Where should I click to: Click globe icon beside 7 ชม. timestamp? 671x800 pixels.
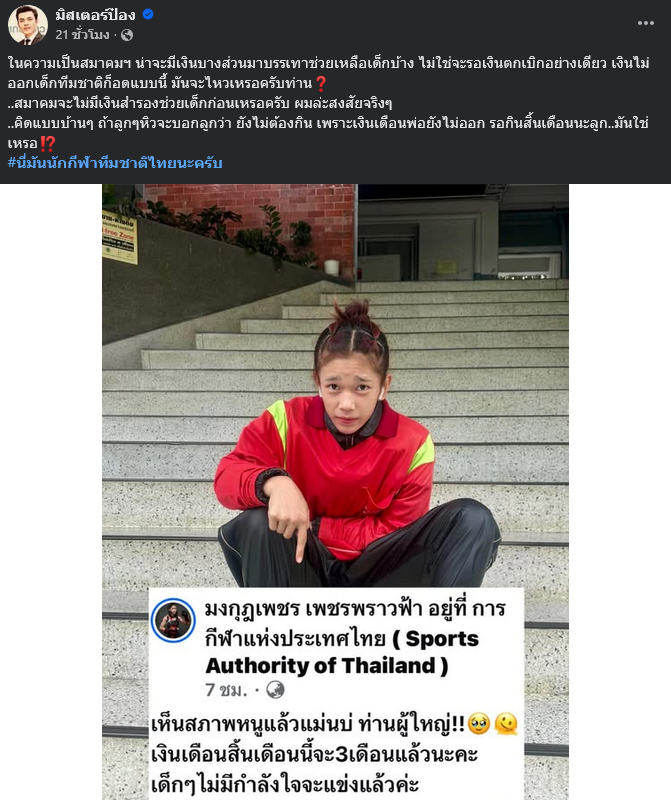click(276, 690)
